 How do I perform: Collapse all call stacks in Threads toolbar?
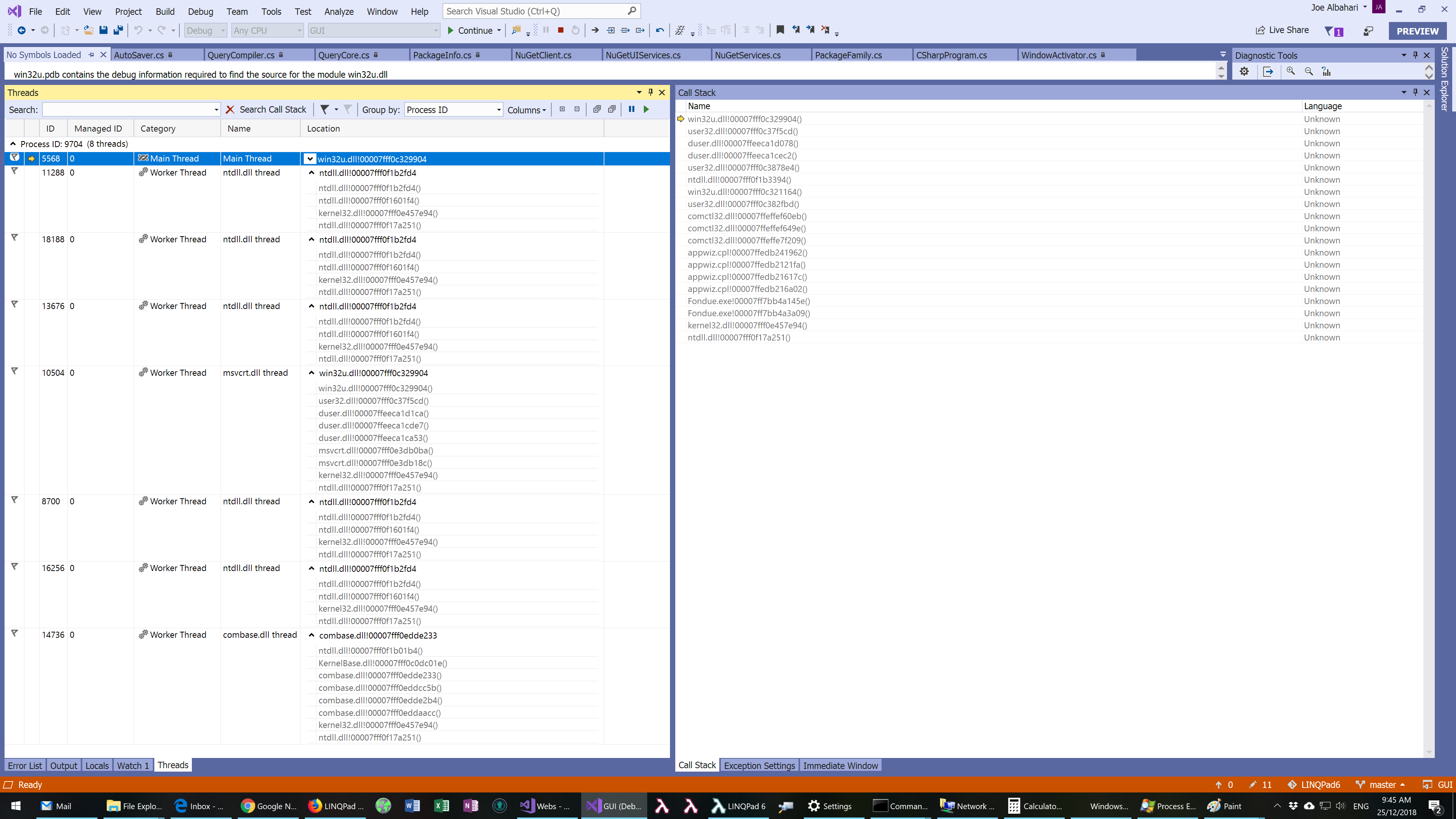pyautogui.click(x=576, y=110)
